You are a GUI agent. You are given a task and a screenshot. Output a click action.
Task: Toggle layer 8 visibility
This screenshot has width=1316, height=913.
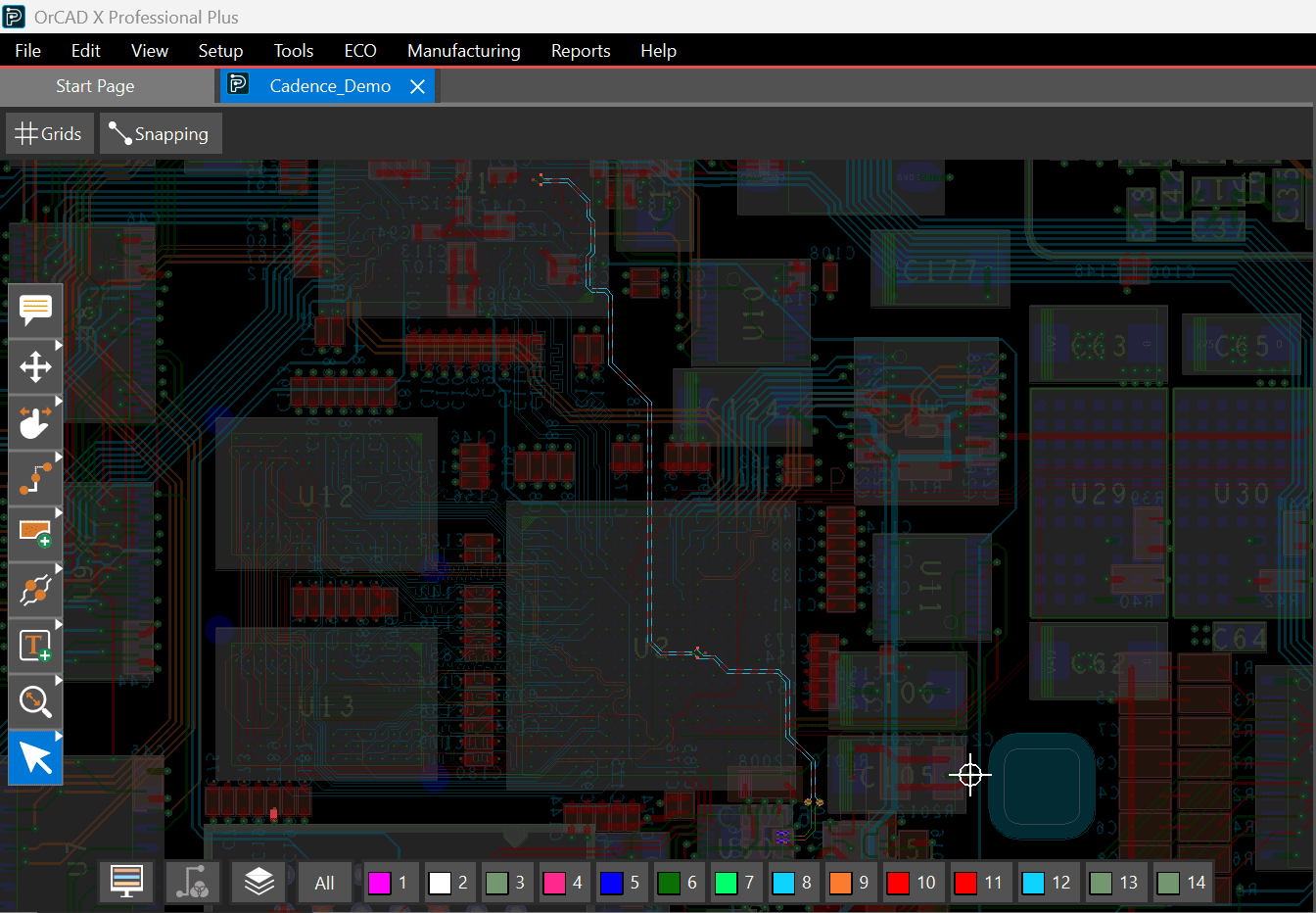(x=792, y=883)
